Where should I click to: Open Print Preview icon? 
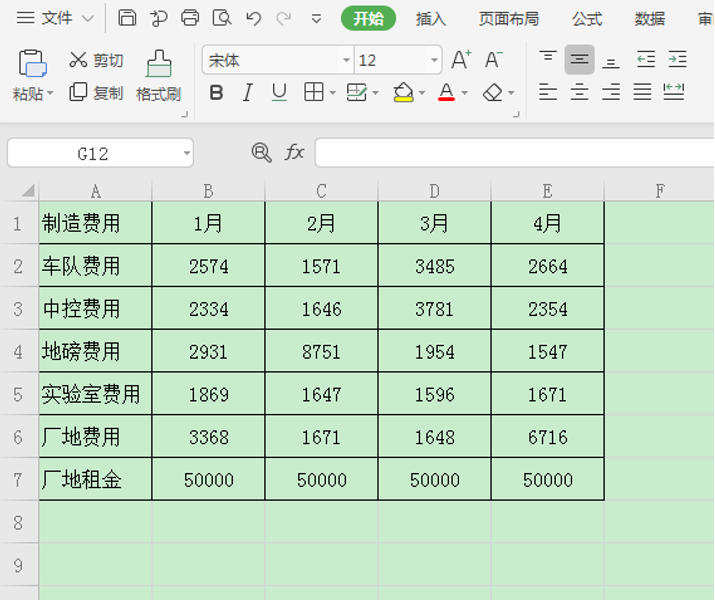click(x=222, y=18)
